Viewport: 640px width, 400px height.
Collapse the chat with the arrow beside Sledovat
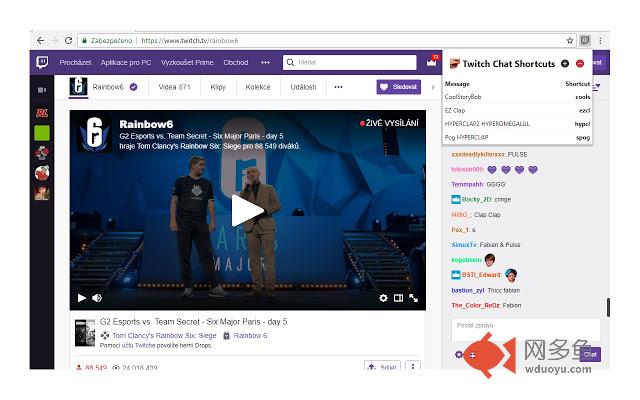(433, 87)
